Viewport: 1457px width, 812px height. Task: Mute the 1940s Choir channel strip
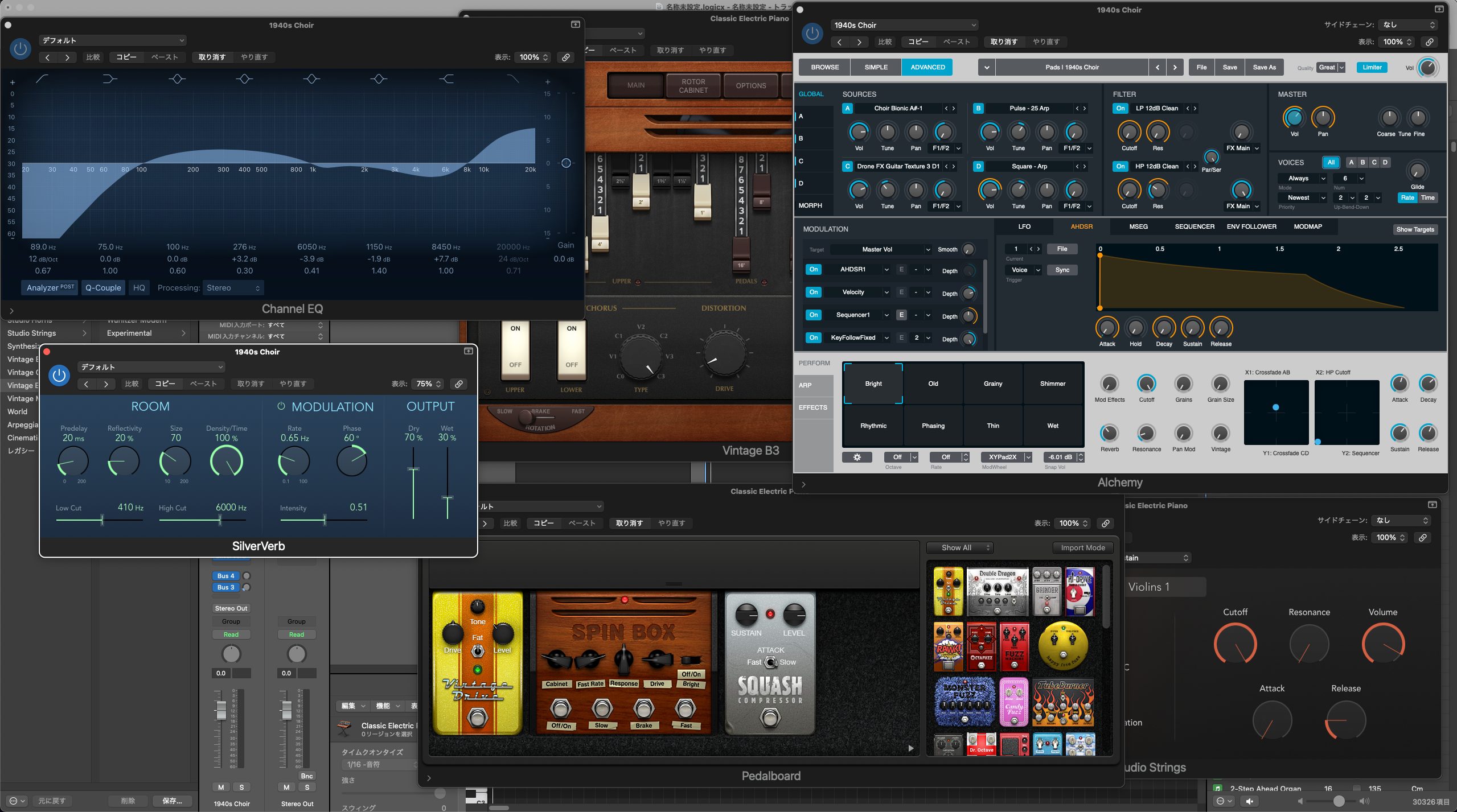tap(221, 788)
